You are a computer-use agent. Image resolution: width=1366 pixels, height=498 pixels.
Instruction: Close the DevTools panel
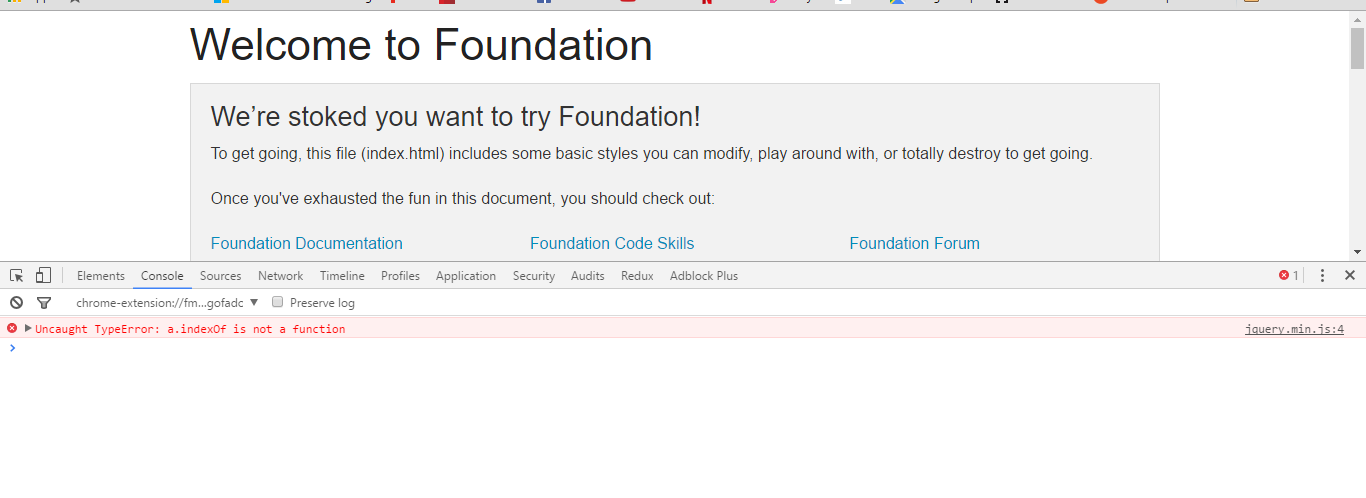[x=1350, y=276]
